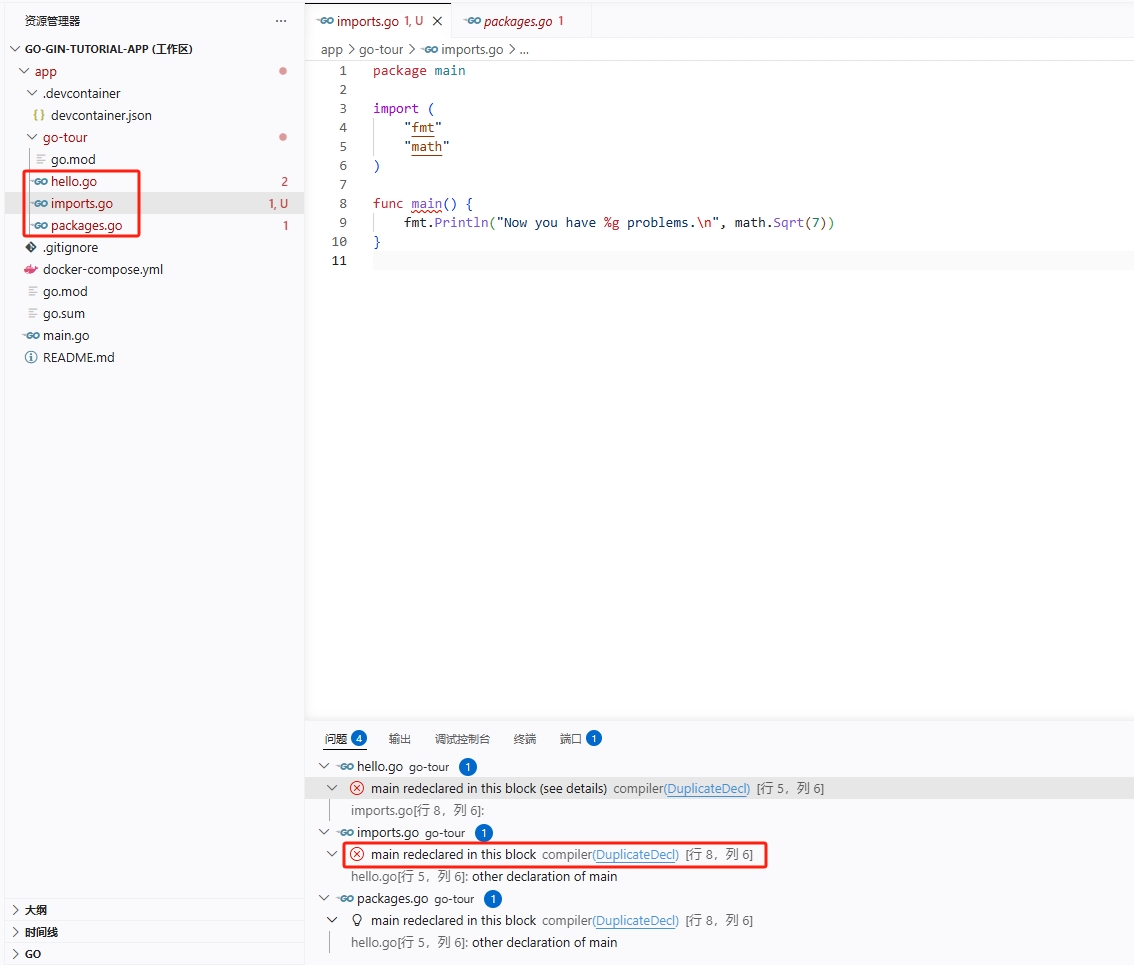
Task: Click the Go icon in imports.go tab
Action: click(x=325, y=19)
